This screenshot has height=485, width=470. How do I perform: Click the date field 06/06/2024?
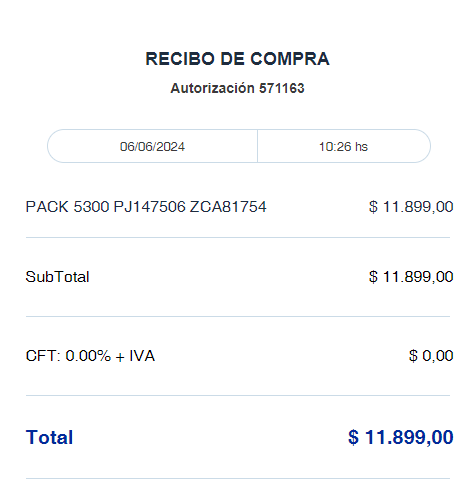(152, 146)
